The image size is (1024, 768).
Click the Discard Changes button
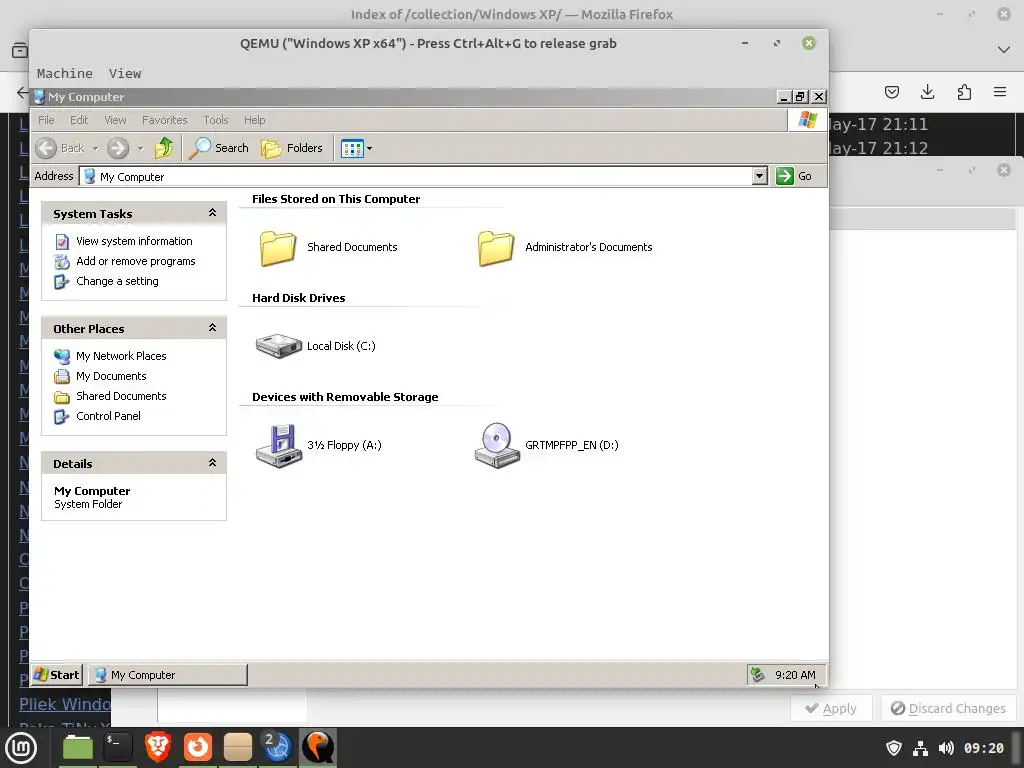(948, 709)
